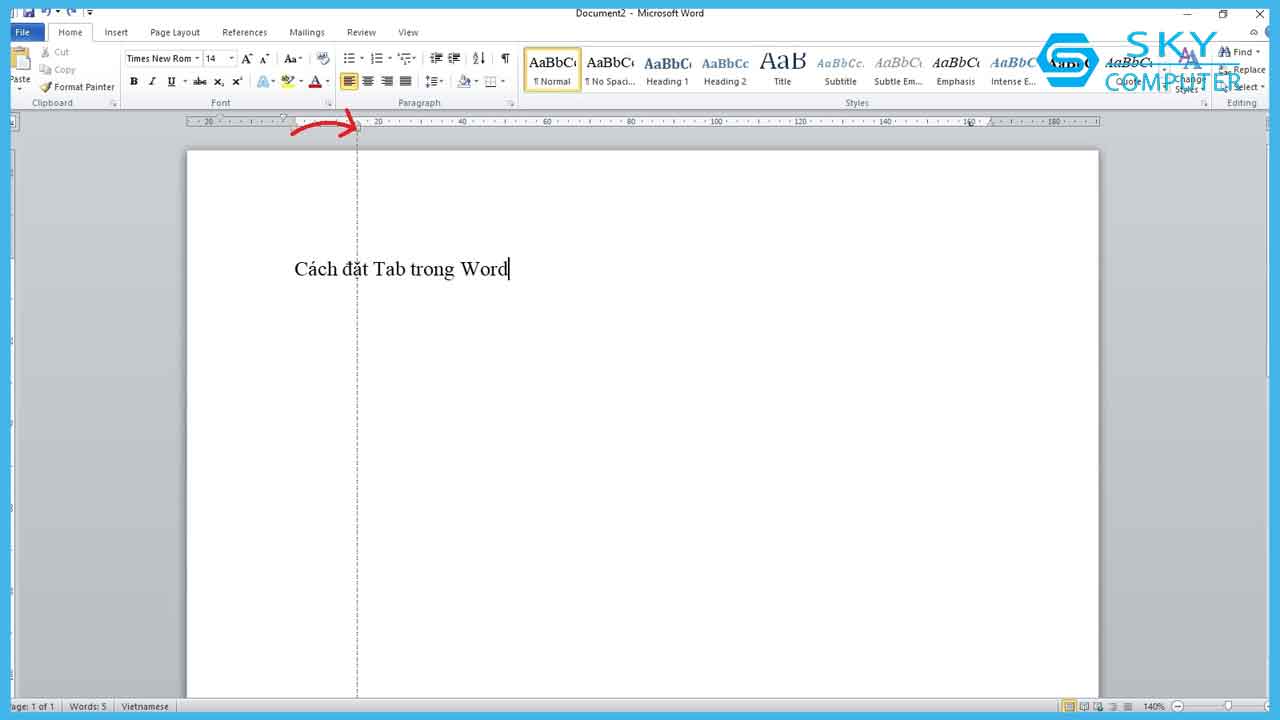Apply red font color
The width and height of the screenshot is (1280, 720).
[x=315, y=82]
